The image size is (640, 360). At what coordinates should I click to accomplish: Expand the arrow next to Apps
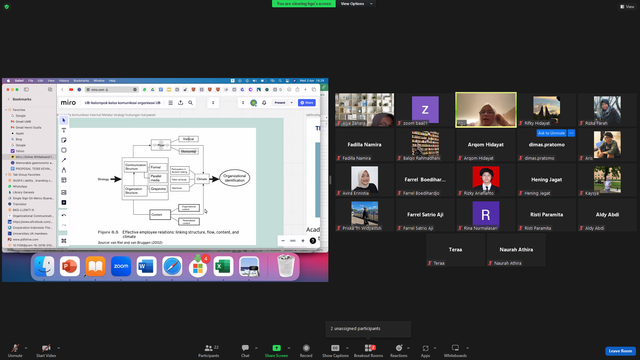pos(435,348)
